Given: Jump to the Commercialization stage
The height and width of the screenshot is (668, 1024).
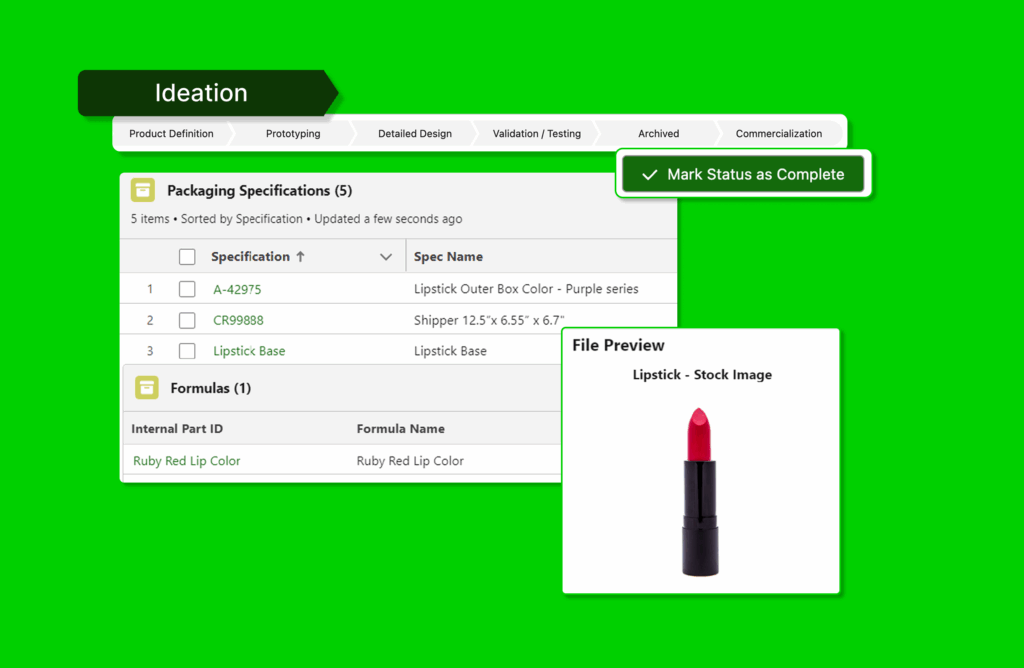Looking at the screenshot, I should 779,133.
